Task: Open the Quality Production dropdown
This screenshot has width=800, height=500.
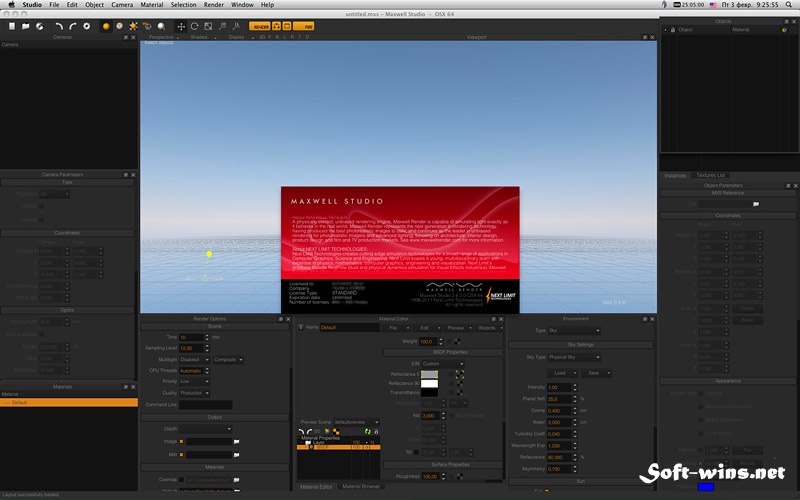Action: 194,393
